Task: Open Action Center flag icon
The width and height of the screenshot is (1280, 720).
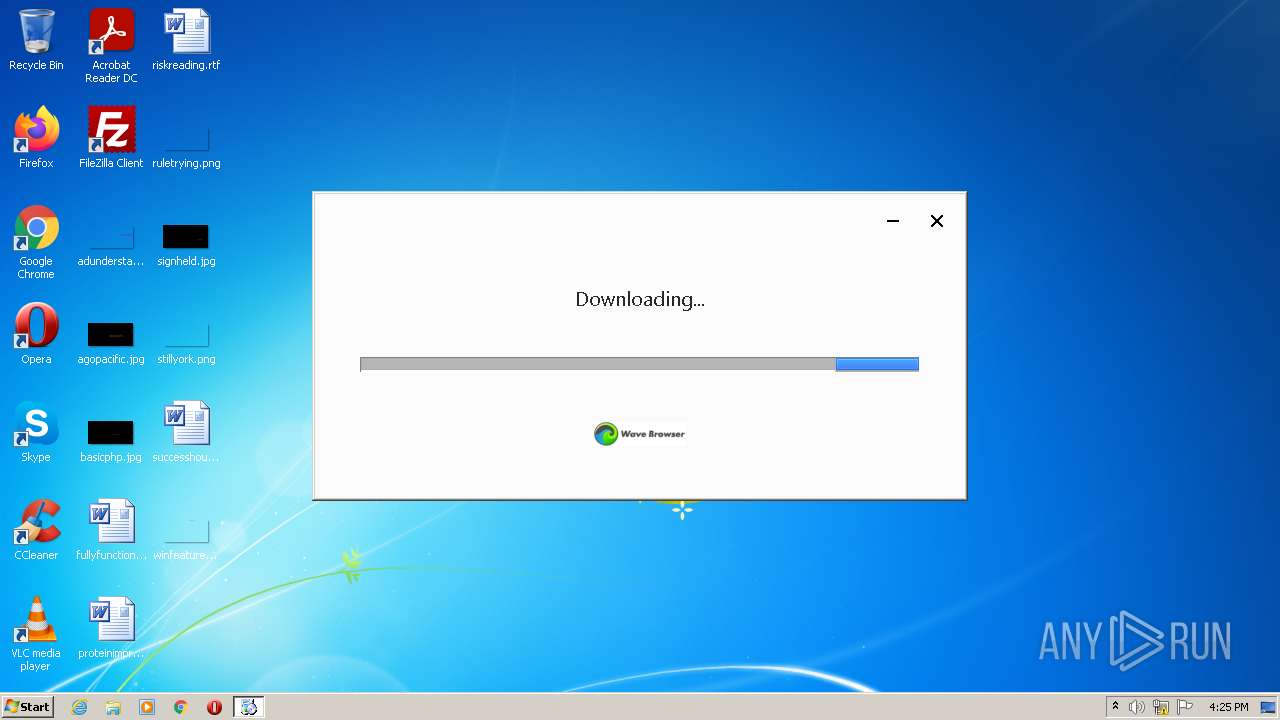Action: point(1185,707)
